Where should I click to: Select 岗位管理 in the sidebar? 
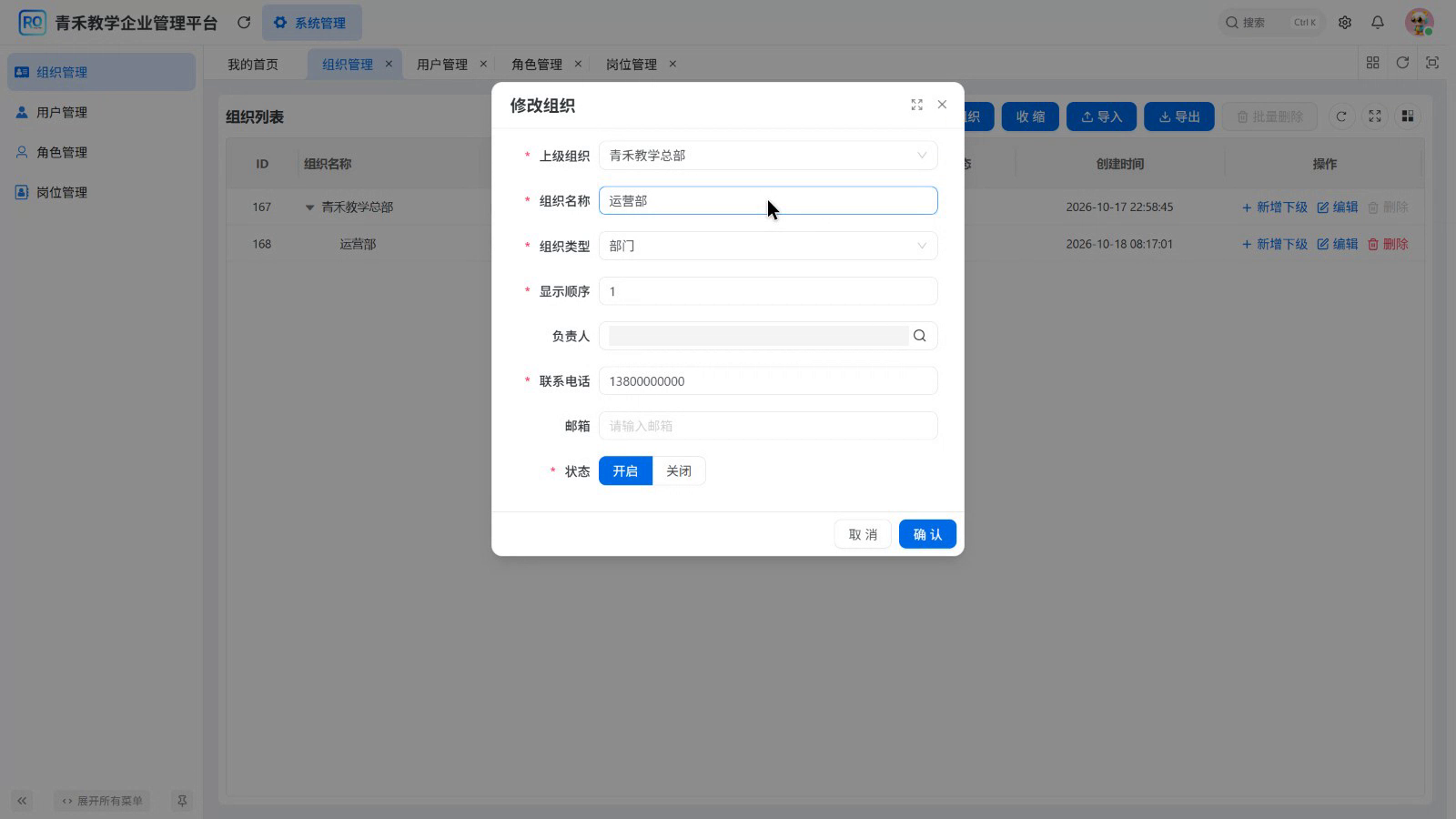(102, 192)
